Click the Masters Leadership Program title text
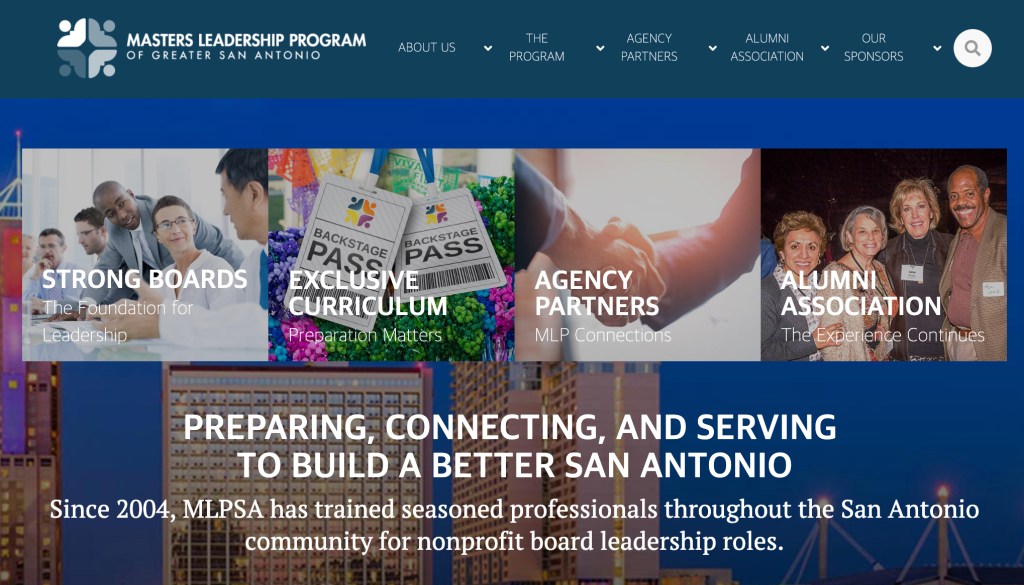The image size is (1024, 585). tap(246, 46)
